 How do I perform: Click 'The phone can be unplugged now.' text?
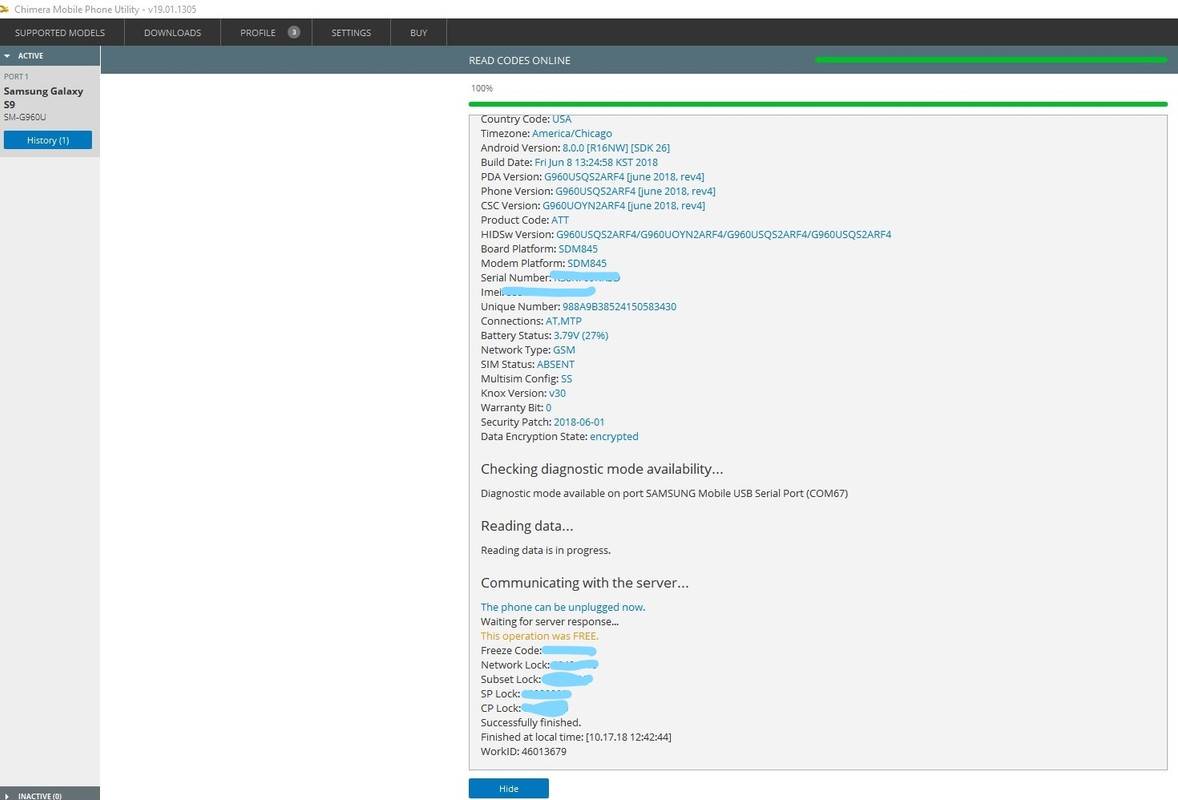(x=563, y=607)
